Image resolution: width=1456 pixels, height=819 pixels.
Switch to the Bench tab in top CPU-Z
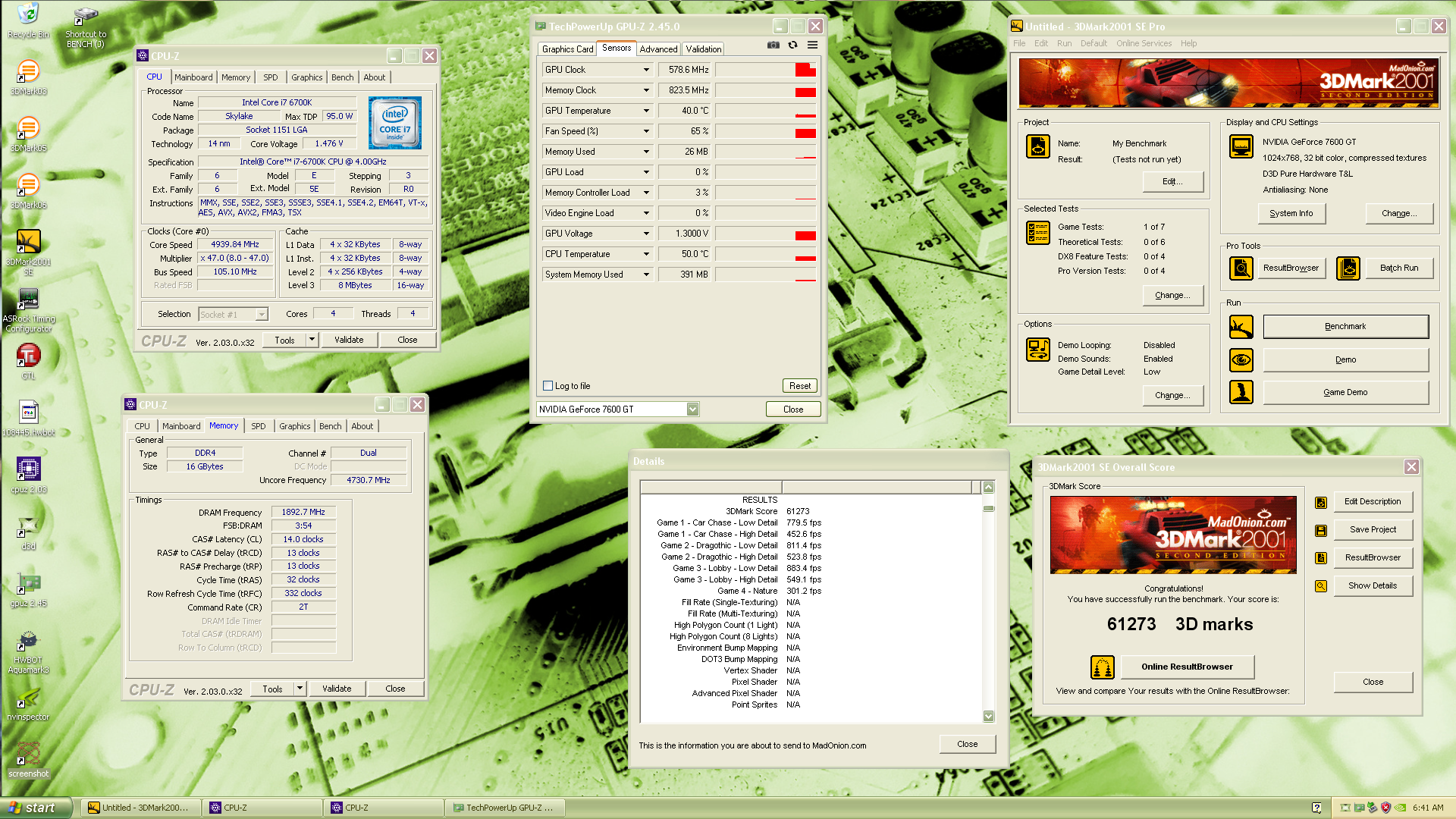pos(342,77)
